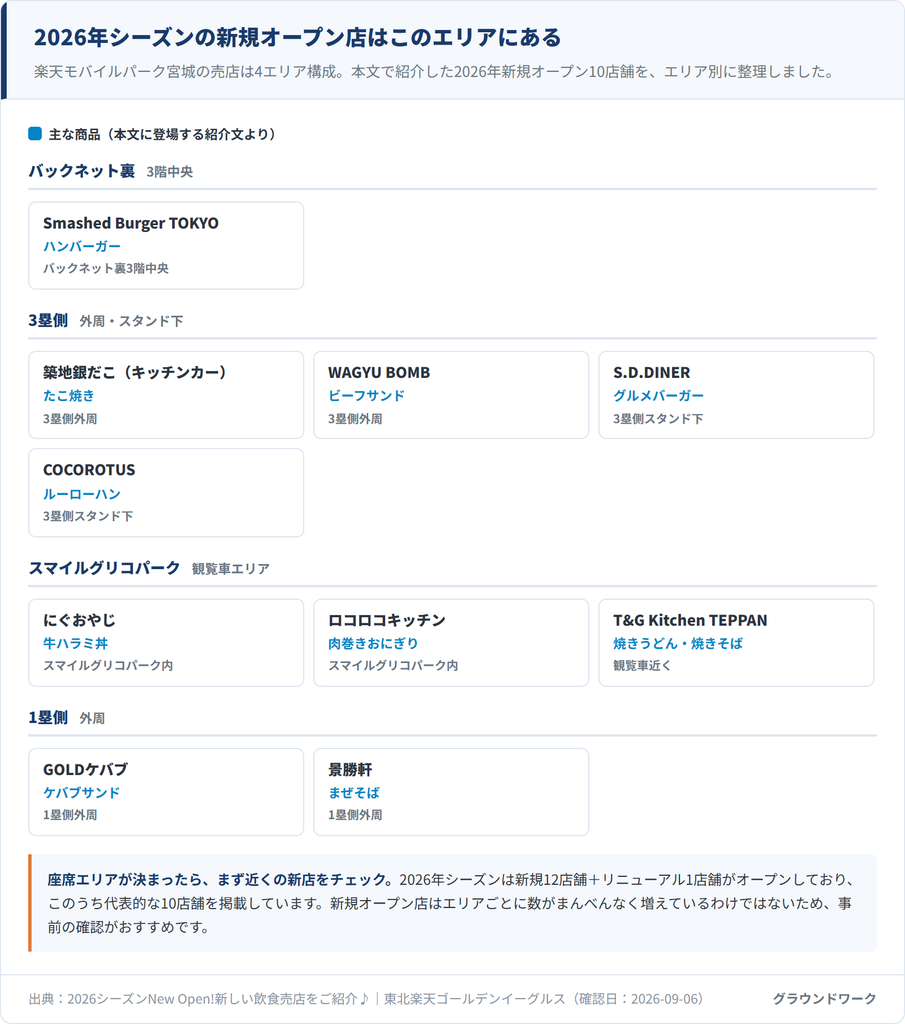Click the グルメバーガー product label
Viewport: 905px width, 1024px height.
[658, 396]
